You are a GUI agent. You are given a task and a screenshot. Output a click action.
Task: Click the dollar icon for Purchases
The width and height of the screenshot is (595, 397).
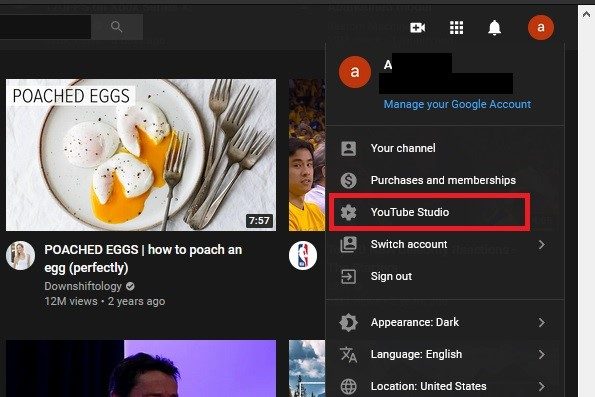[348, 180]
